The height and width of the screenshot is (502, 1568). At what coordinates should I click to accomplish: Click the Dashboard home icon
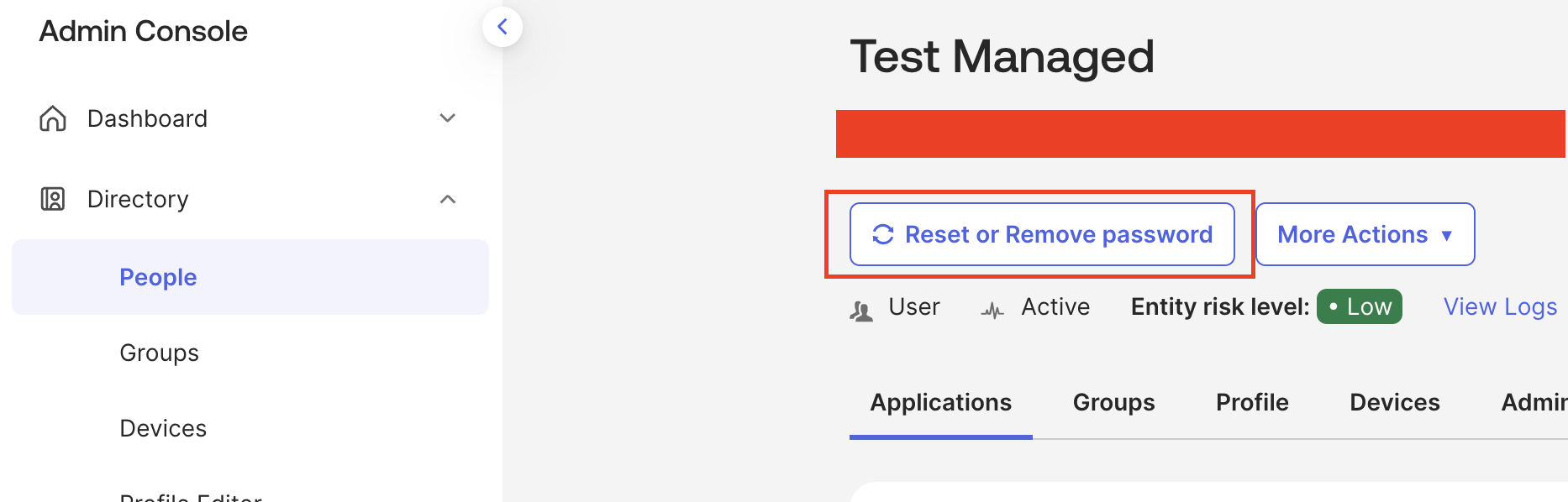click(x=53, y=118)
